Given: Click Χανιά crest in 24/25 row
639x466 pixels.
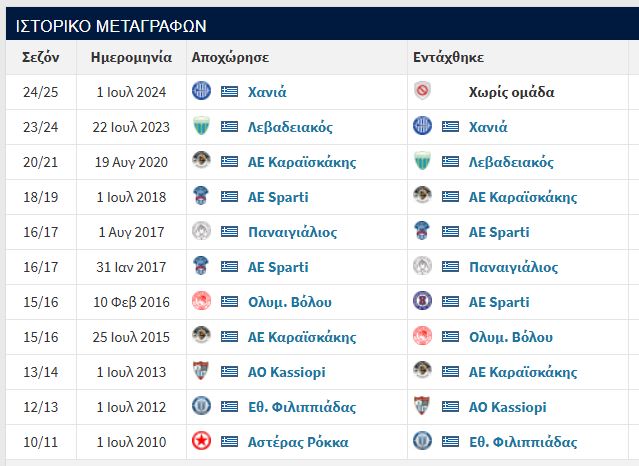Looking at the screenshot, I should [201, 91].
